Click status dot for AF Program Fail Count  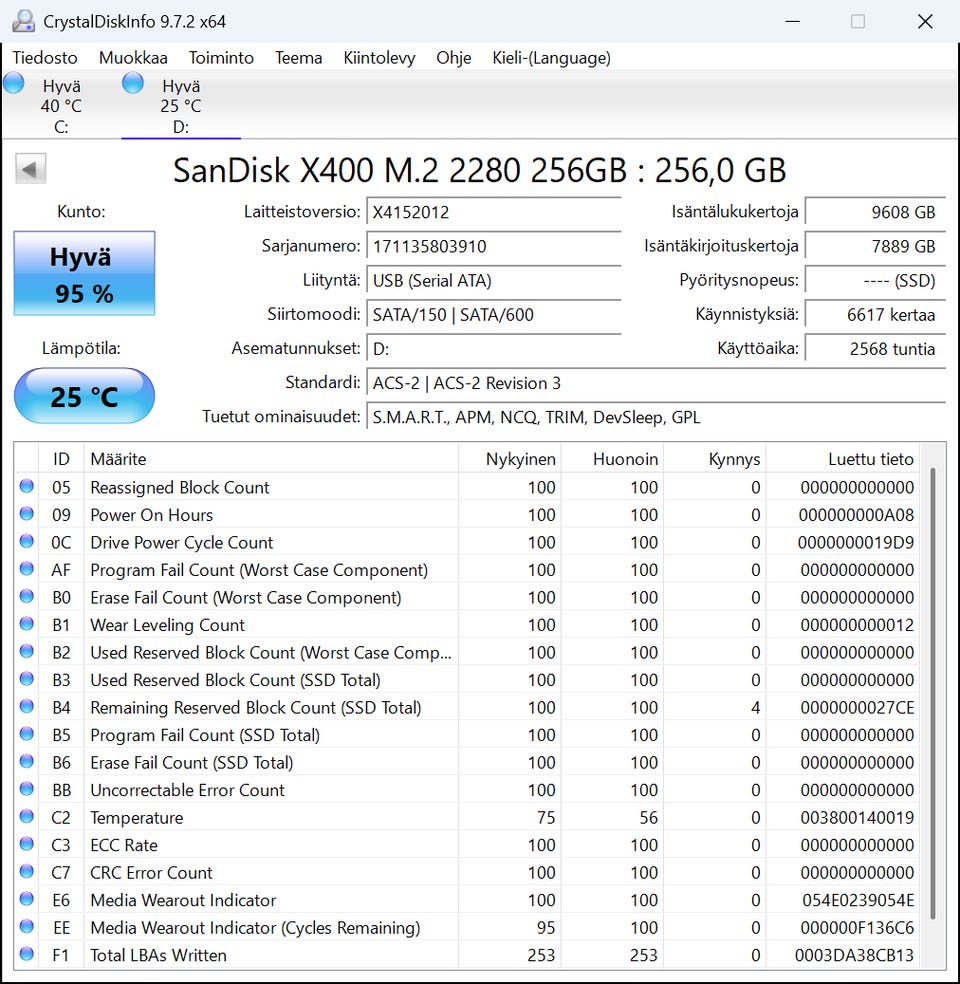26,569
